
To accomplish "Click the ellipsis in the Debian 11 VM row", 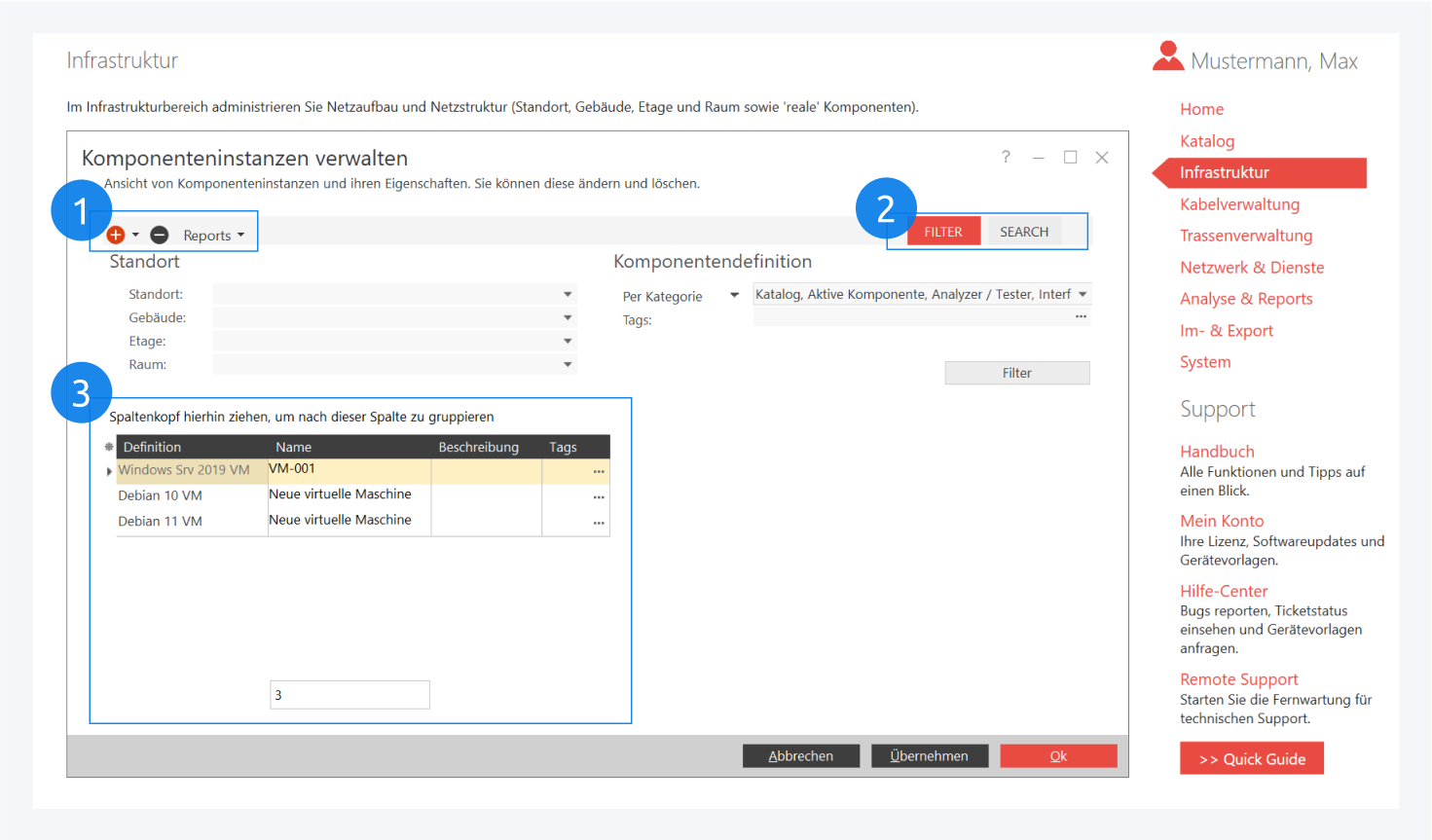I will [599, 523].
